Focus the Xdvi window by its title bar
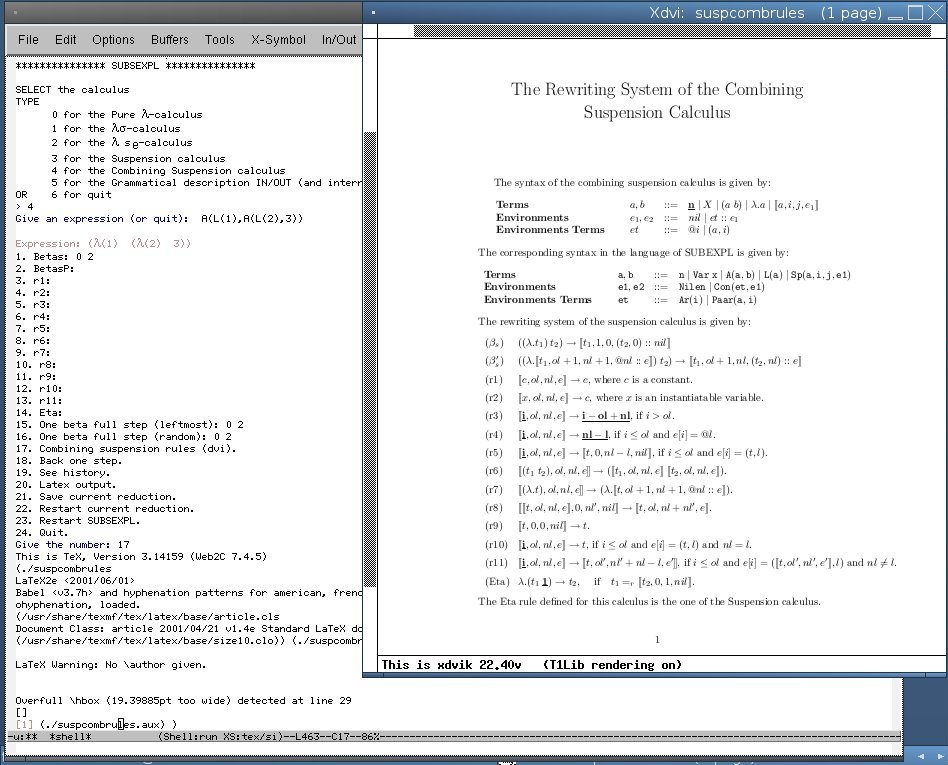Image resolution: width=948 pixels, height=765 pixels. pos(640,13)
